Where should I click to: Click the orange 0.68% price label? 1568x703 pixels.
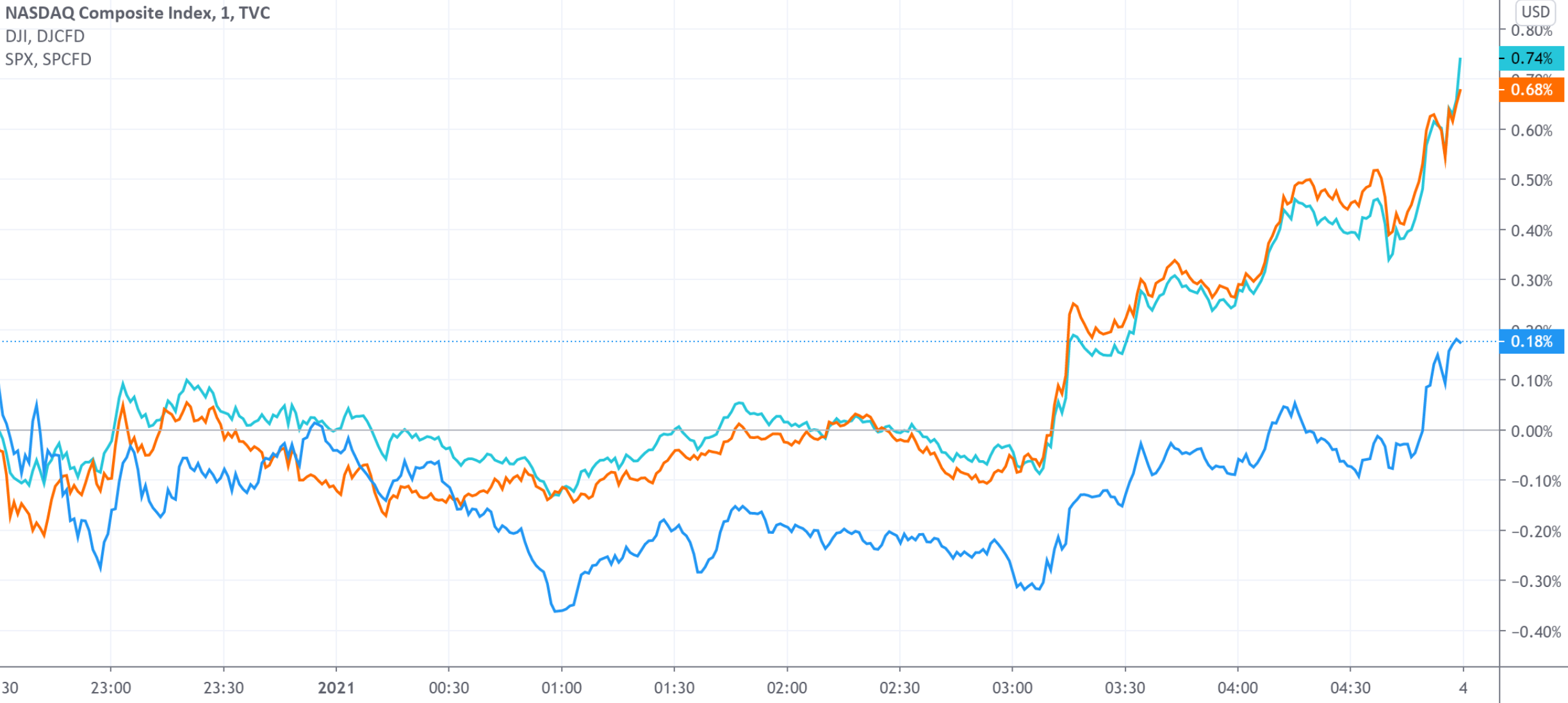click(x=1531, y=90)
